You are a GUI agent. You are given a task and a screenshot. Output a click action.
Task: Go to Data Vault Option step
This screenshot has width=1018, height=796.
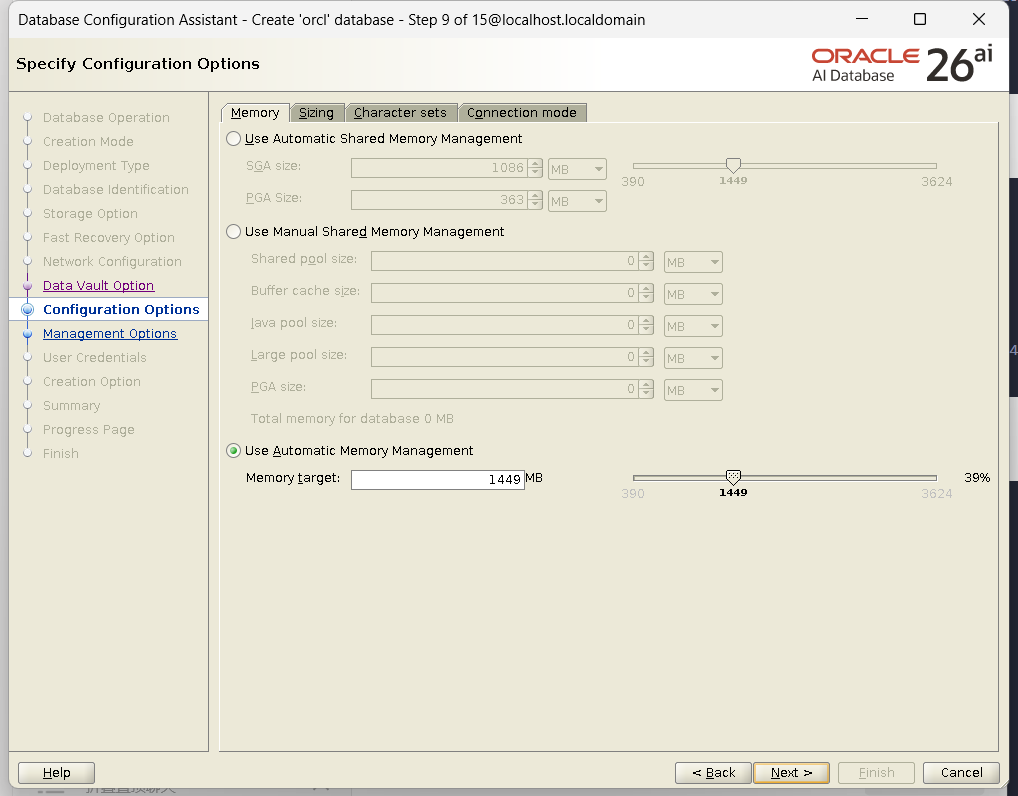pyautogui.click(x=98, y=286)
